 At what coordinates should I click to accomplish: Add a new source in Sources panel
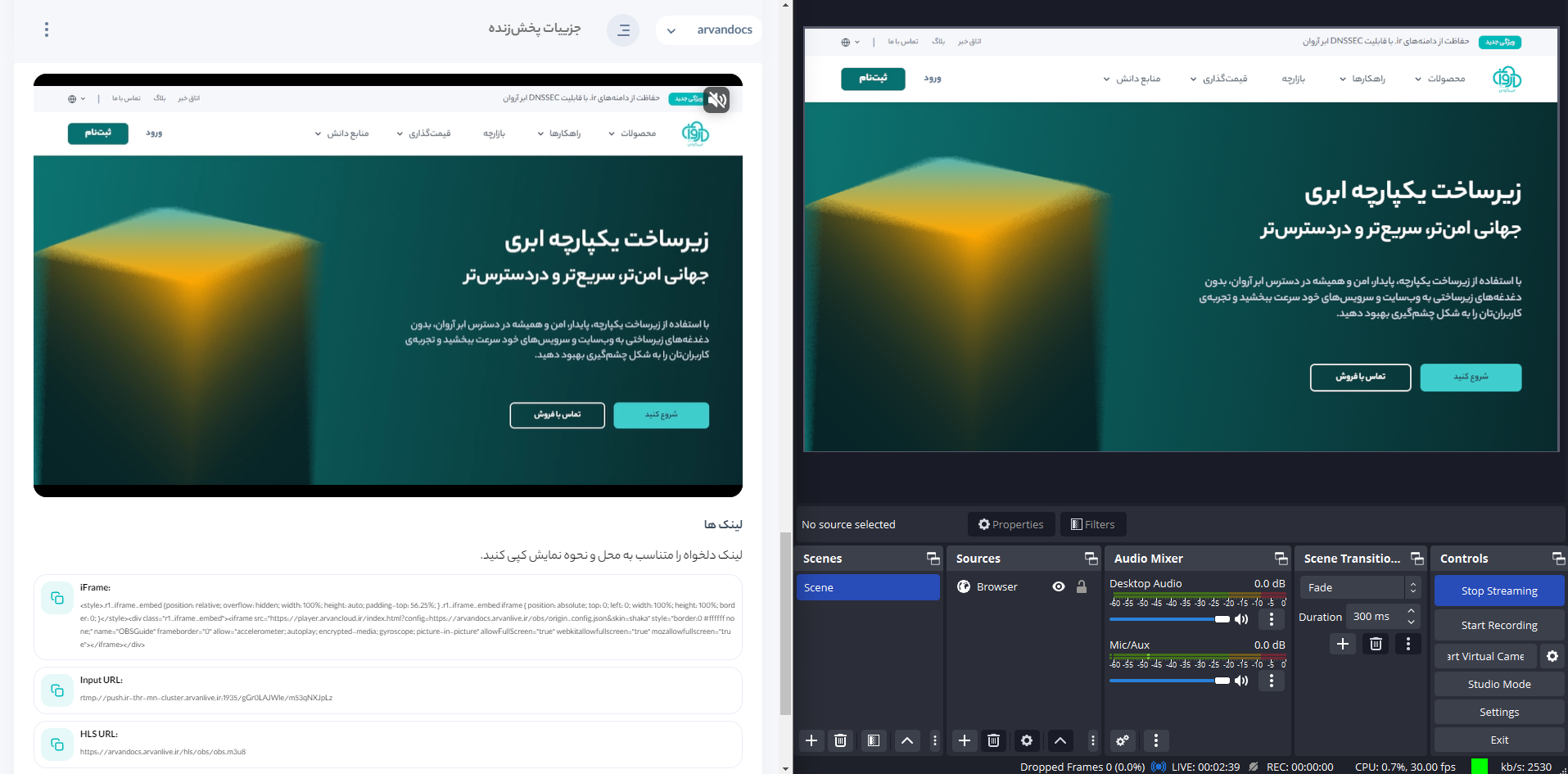click(x=965, y=740)
